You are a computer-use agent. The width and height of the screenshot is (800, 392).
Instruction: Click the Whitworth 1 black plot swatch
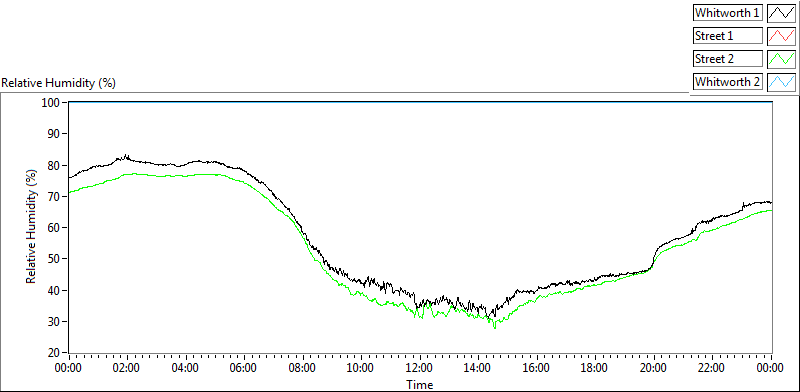click(x=781, y=13)
